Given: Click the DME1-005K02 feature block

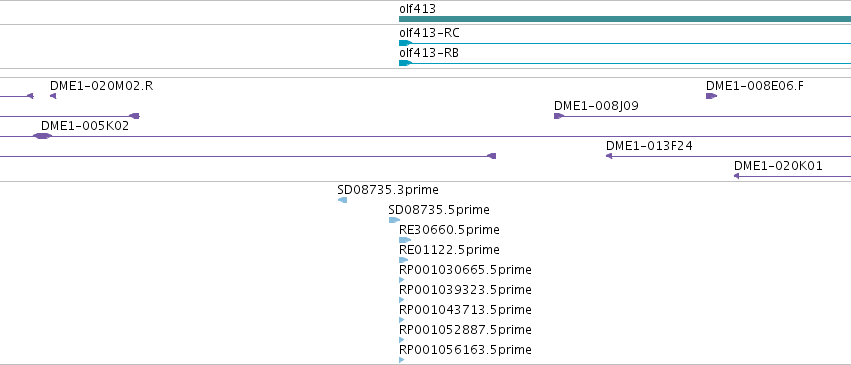Looking at the screenshot, I should 42,136.
